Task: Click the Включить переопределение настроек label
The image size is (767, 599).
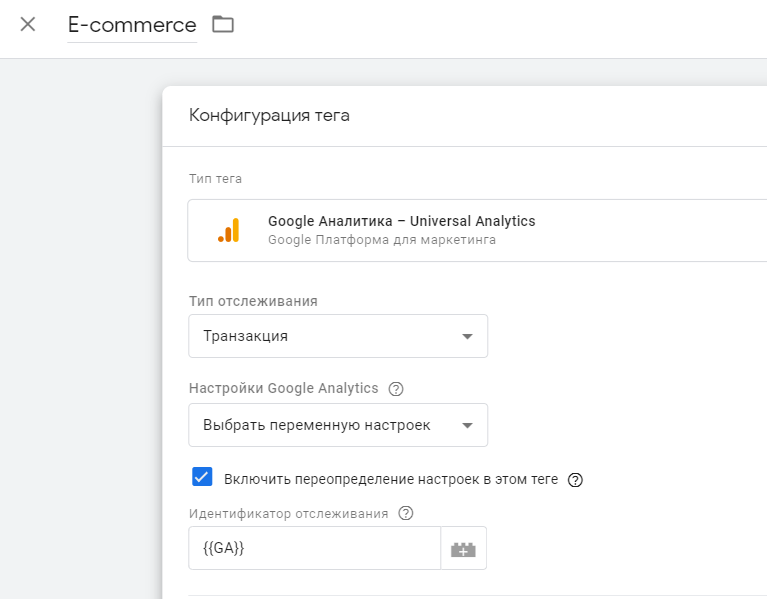Action: tap(391, 479)
